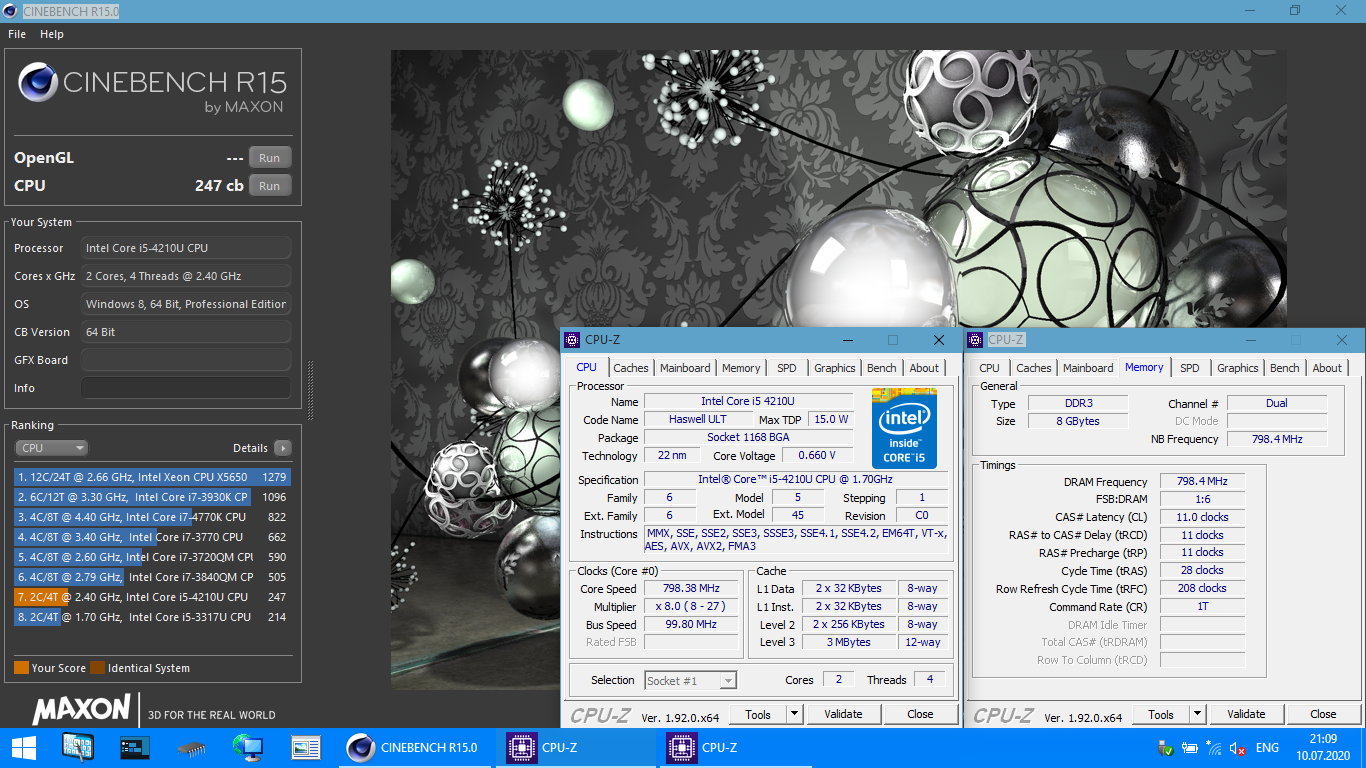Click the Info input field
The image size is (1366, 768).
point(186,388)
